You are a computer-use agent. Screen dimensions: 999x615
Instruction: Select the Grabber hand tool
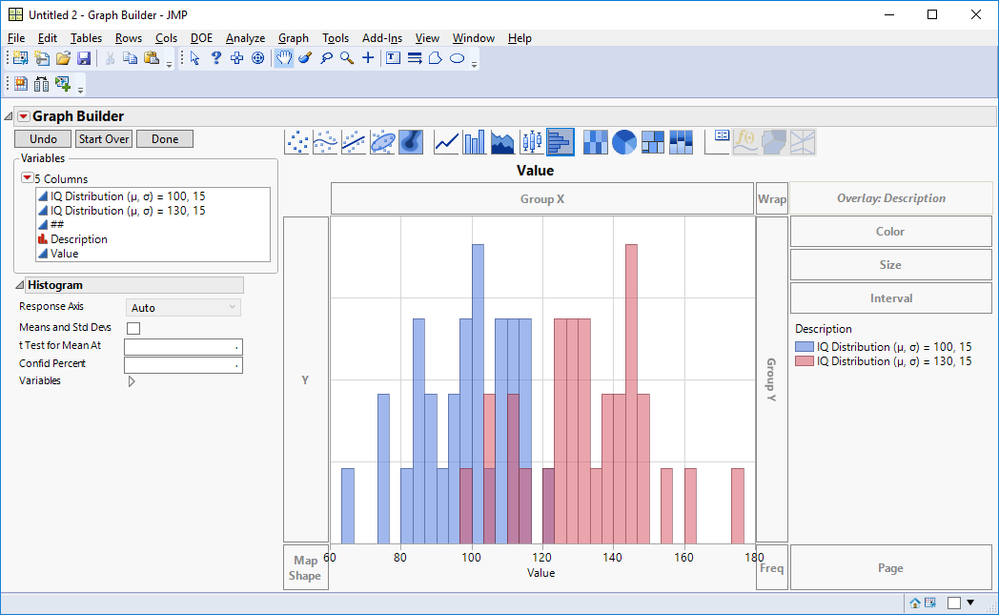tap(284, 59)
